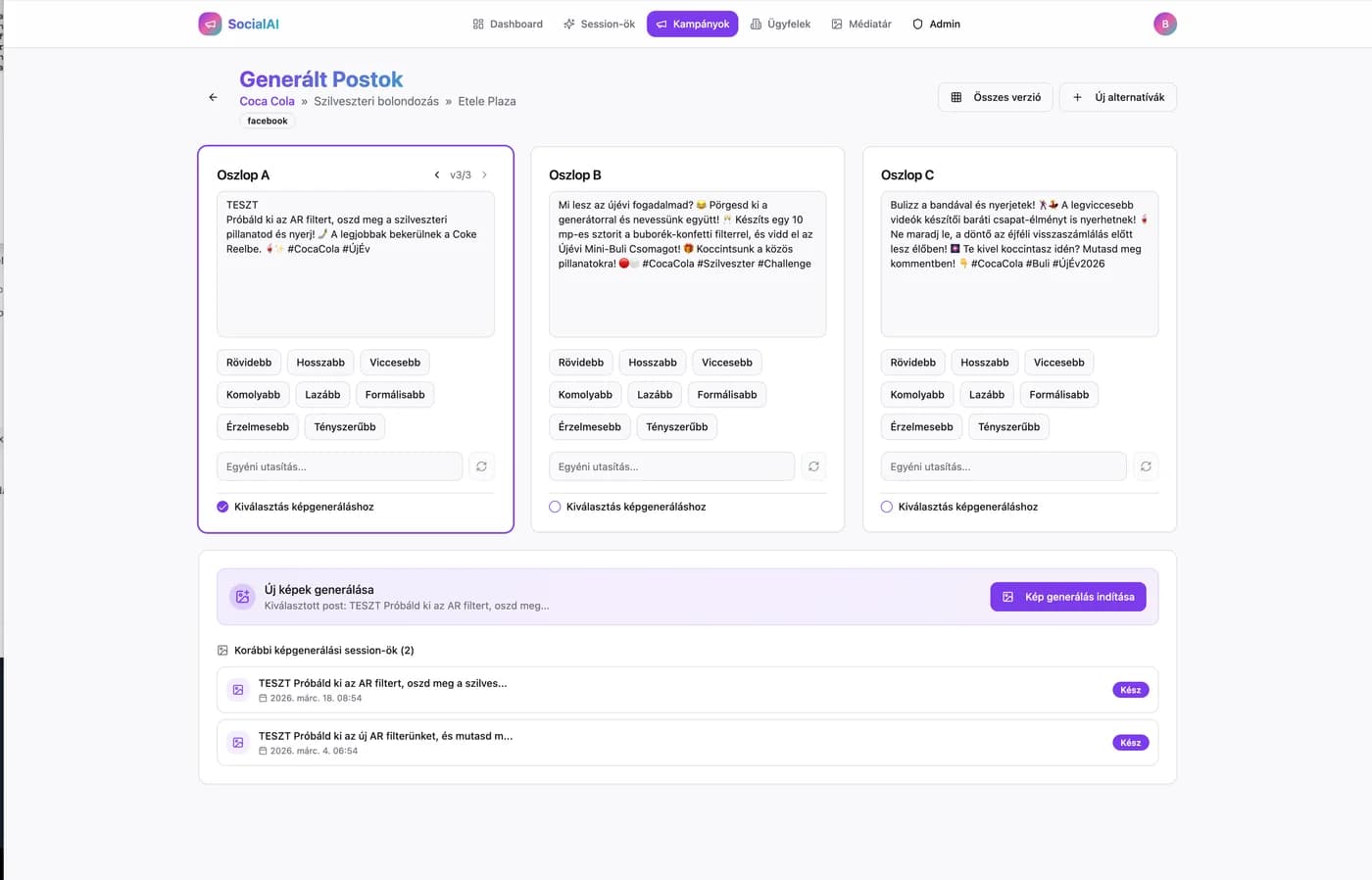Image resolution: width=1372 pixels, height=880 pixels.
Task: Focus the Egyéni utasítás field in Oszlop A
Action: coord(339,466)
